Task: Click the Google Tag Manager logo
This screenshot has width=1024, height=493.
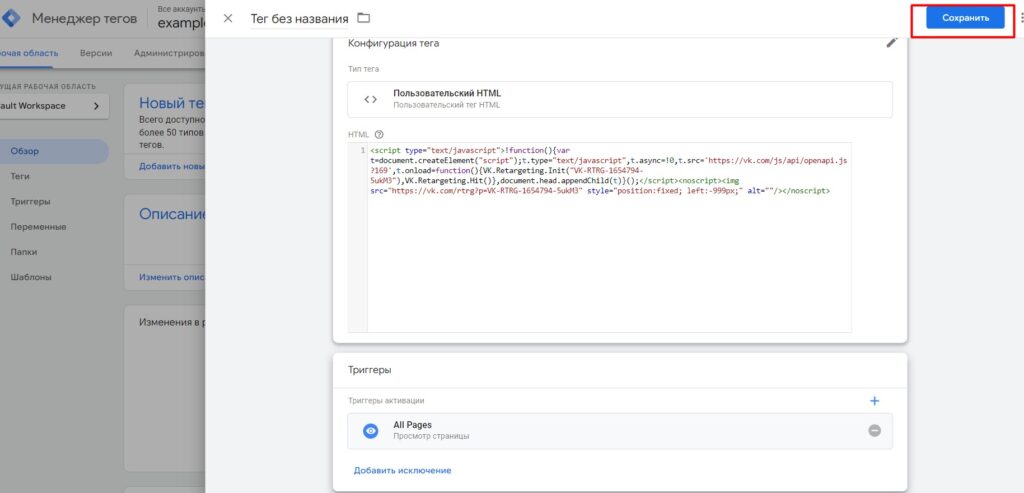Action: click(11, 18)
